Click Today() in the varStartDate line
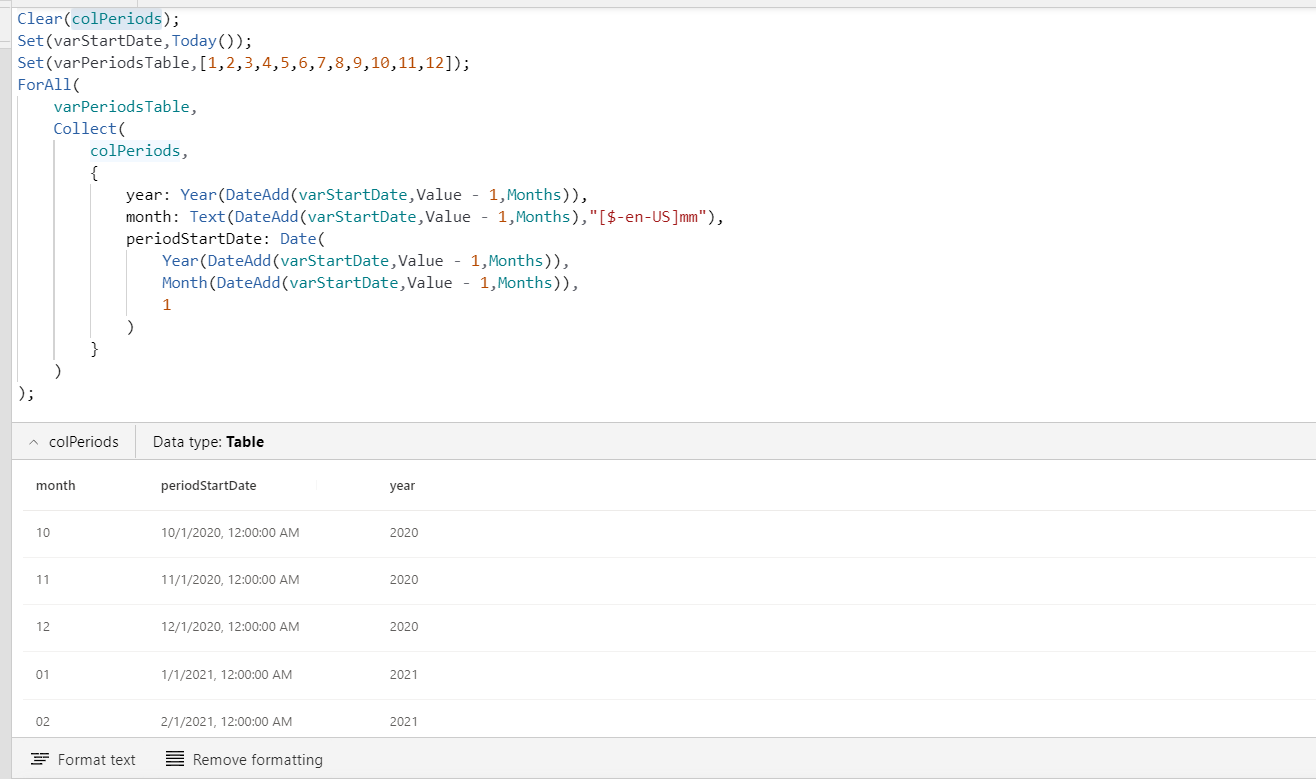The height and width of the screenshot is (779, 1316). pos(207,41)
